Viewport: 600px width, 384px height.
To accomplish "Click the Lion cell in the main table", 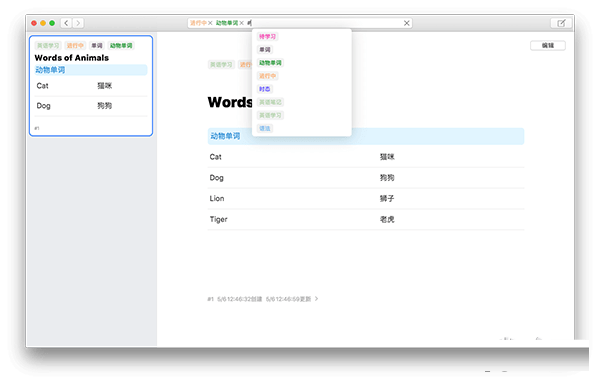I will coord(217,199).
